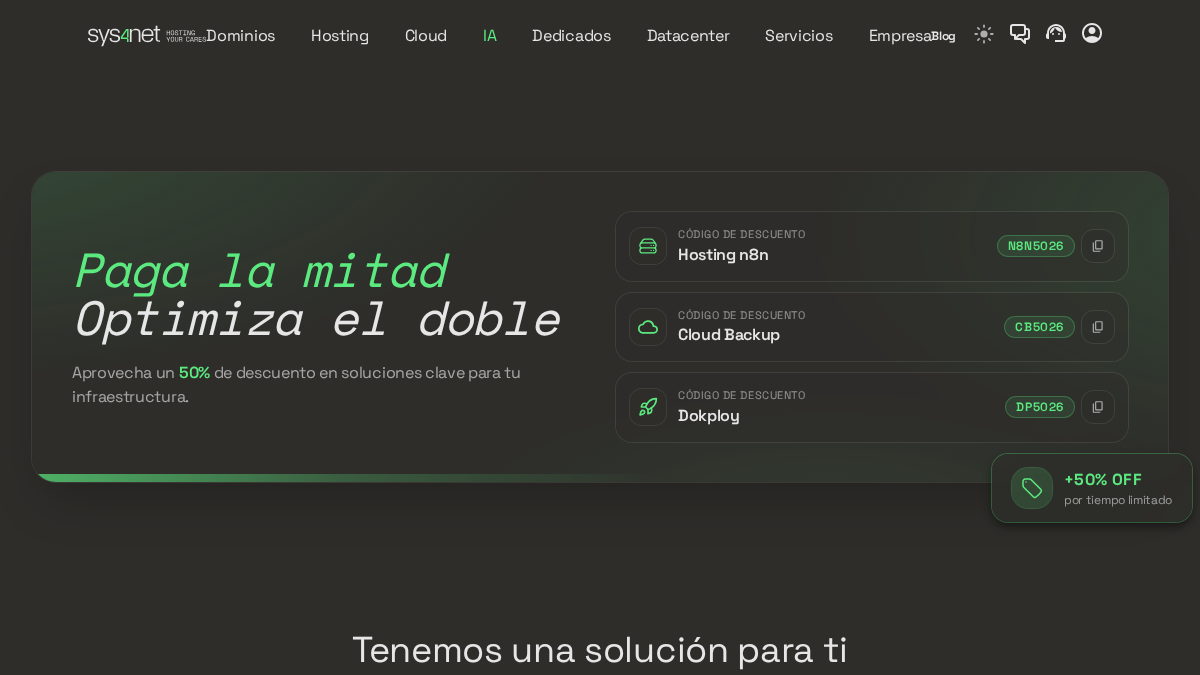Click the sys4net logo
Screen dimensions: 1200x675
point(146,35)
